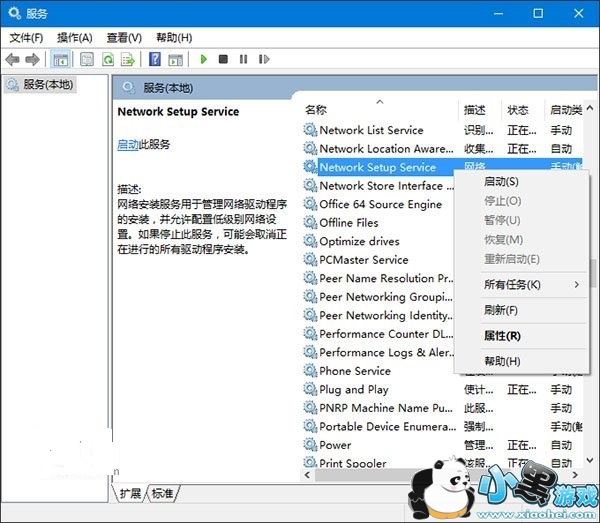Click the Back arrow in the toolbar
This screenshot has height=523, width=600.
[14, 60]
